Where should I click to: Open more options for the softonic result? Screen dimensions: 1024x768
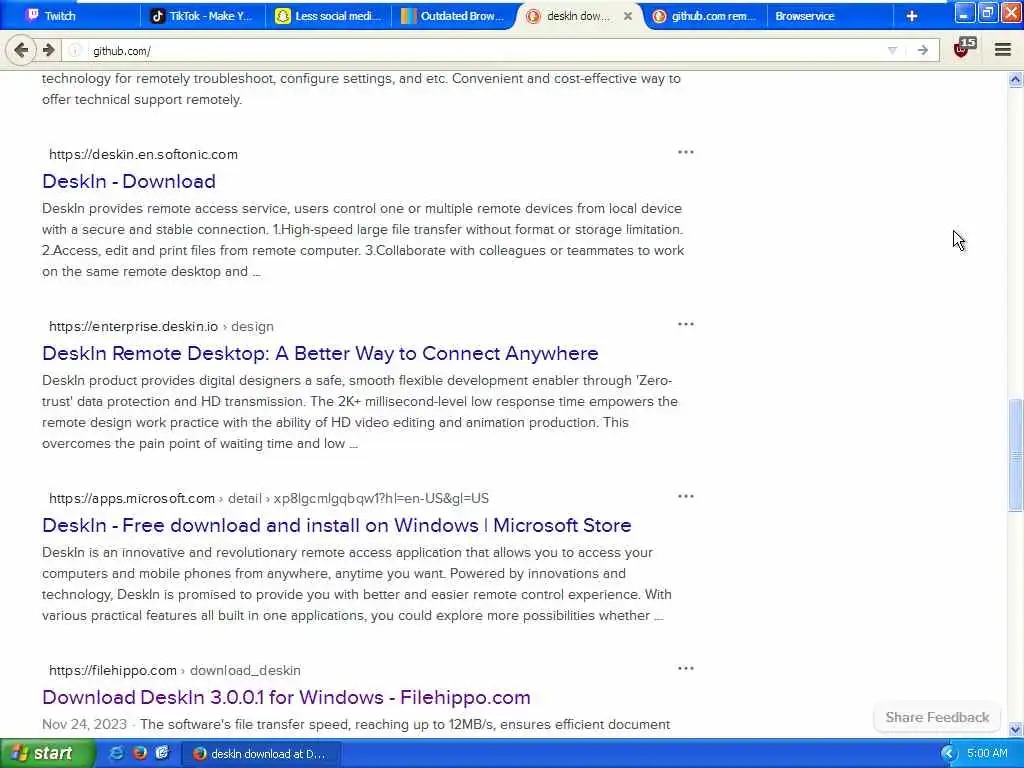click(x=685, y=152)
